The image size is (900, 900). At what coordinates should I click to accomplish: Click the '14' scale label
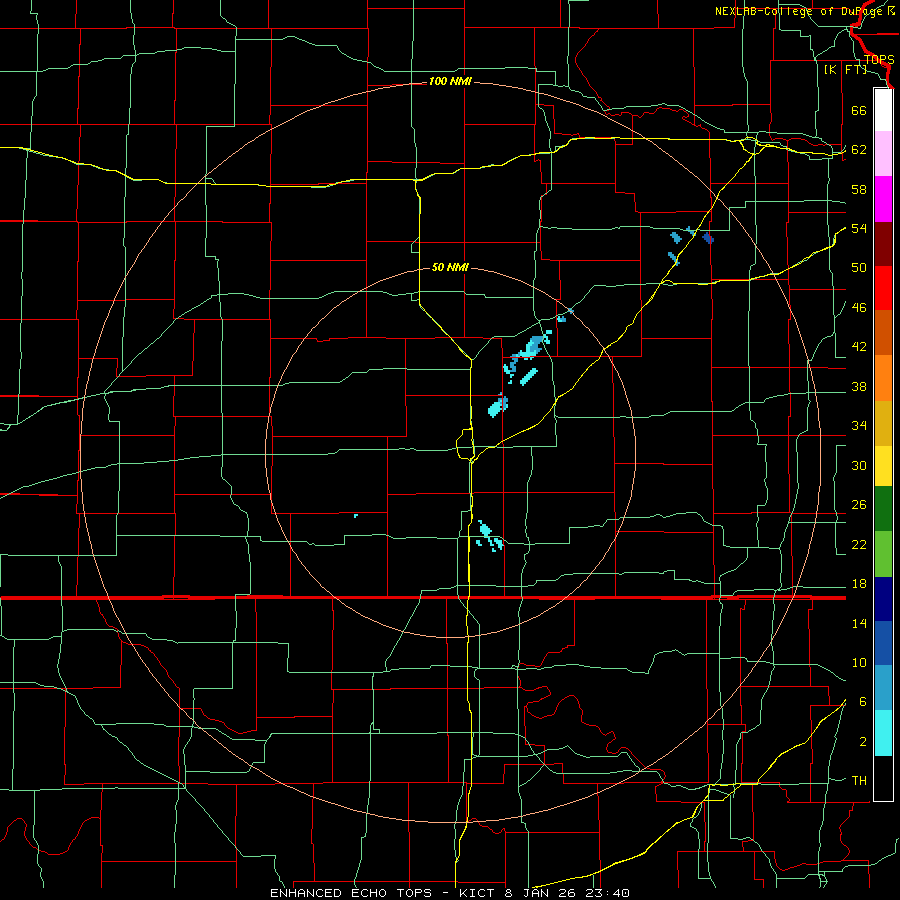[859, 623]
